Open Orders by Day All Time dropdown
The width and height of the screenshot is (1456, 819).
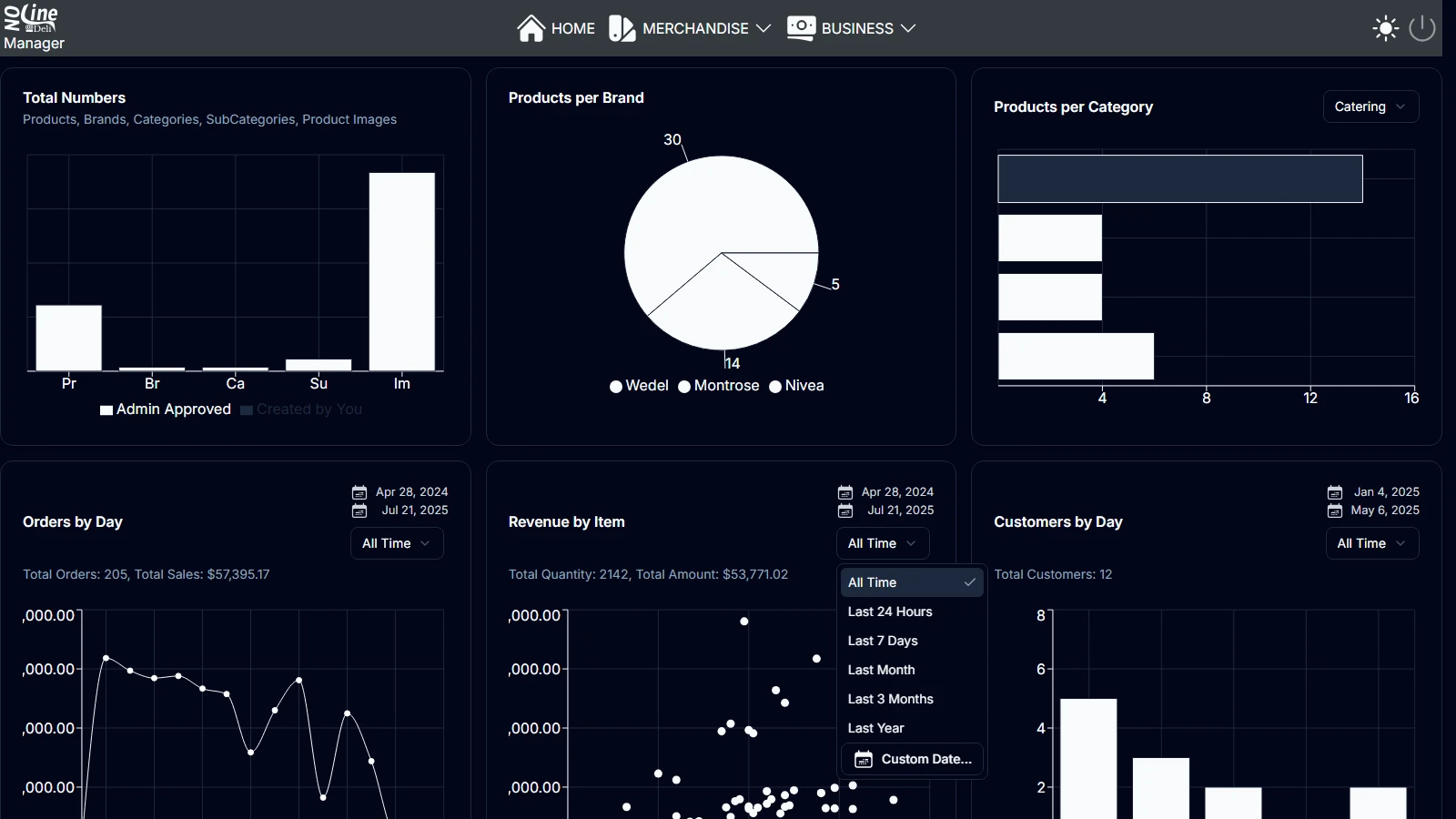(397, 543)
